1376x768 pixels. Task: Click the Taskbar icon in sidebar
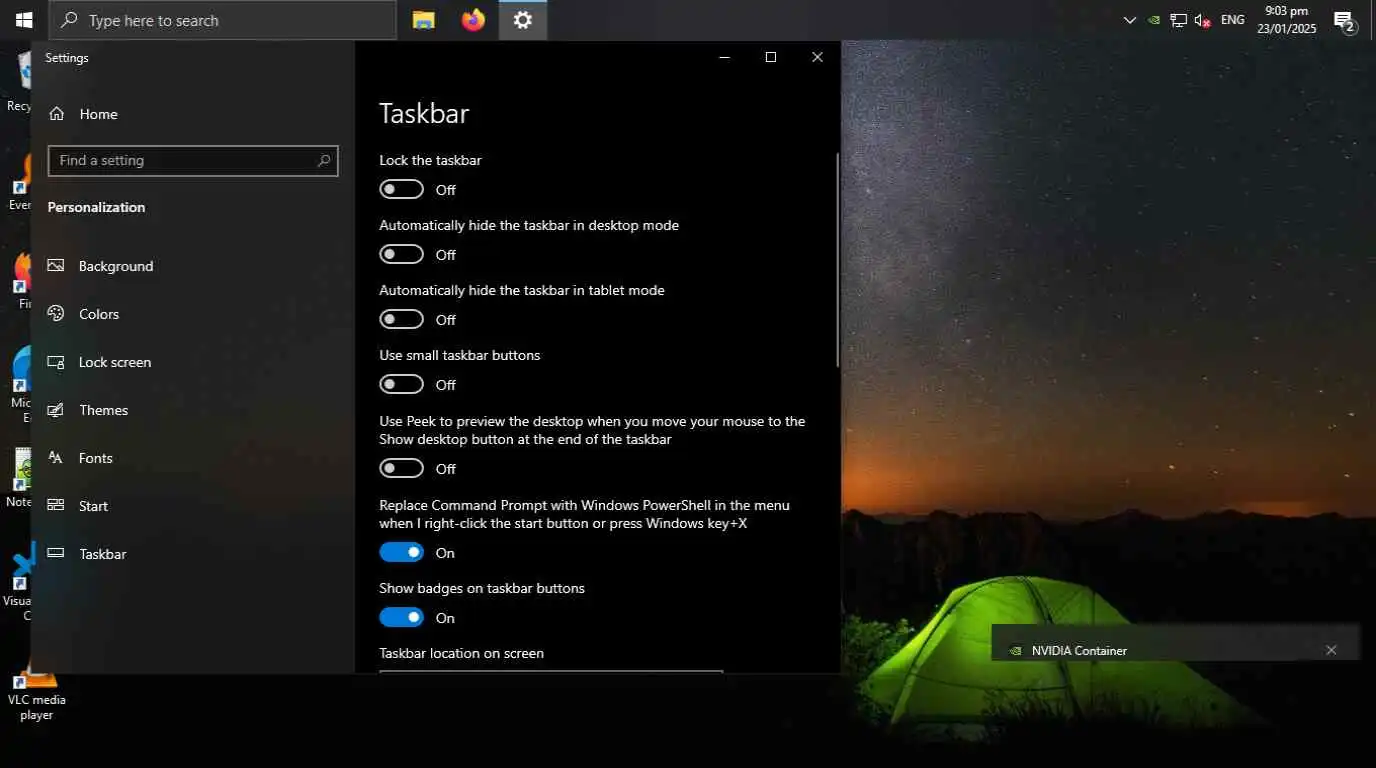click(x=57, y=554)
